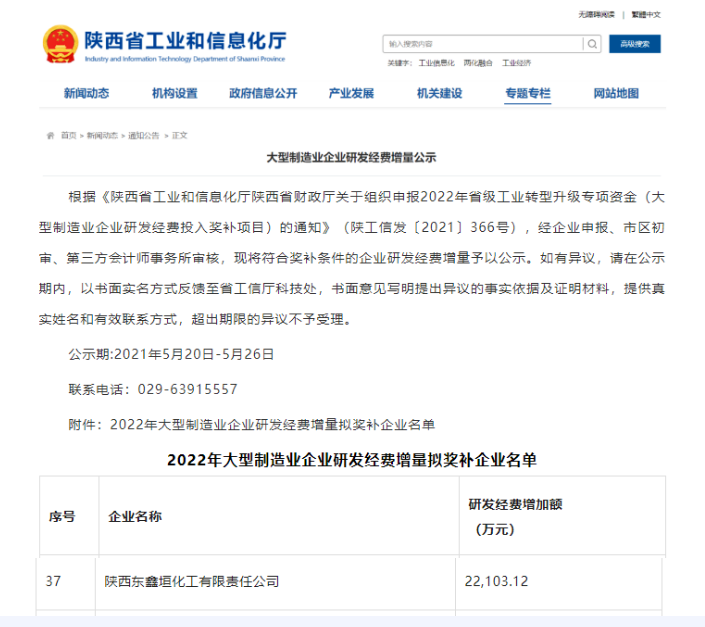
Task: Open the 新闻动态 menu
Action: (86, 93)
